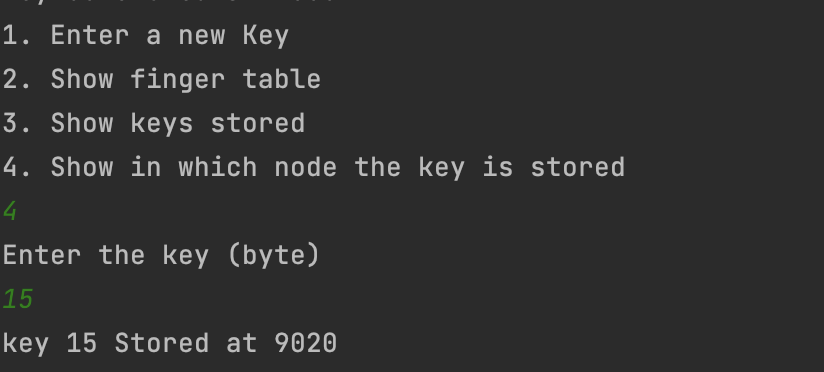824x372 pixels.
Task: Click the word '(byte)' in the prompt
Action: (x=274, y=256)
